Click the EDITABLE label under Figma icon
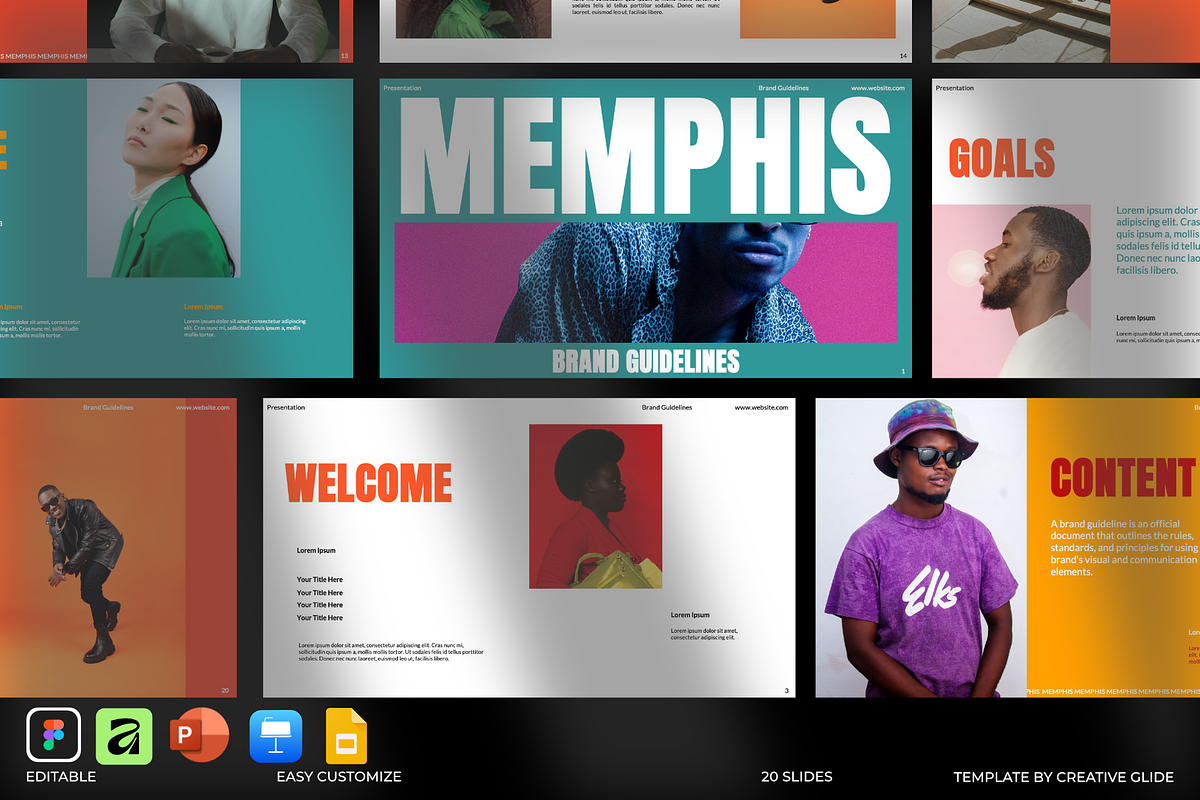 pyautogui.click(x=61, y=777)
